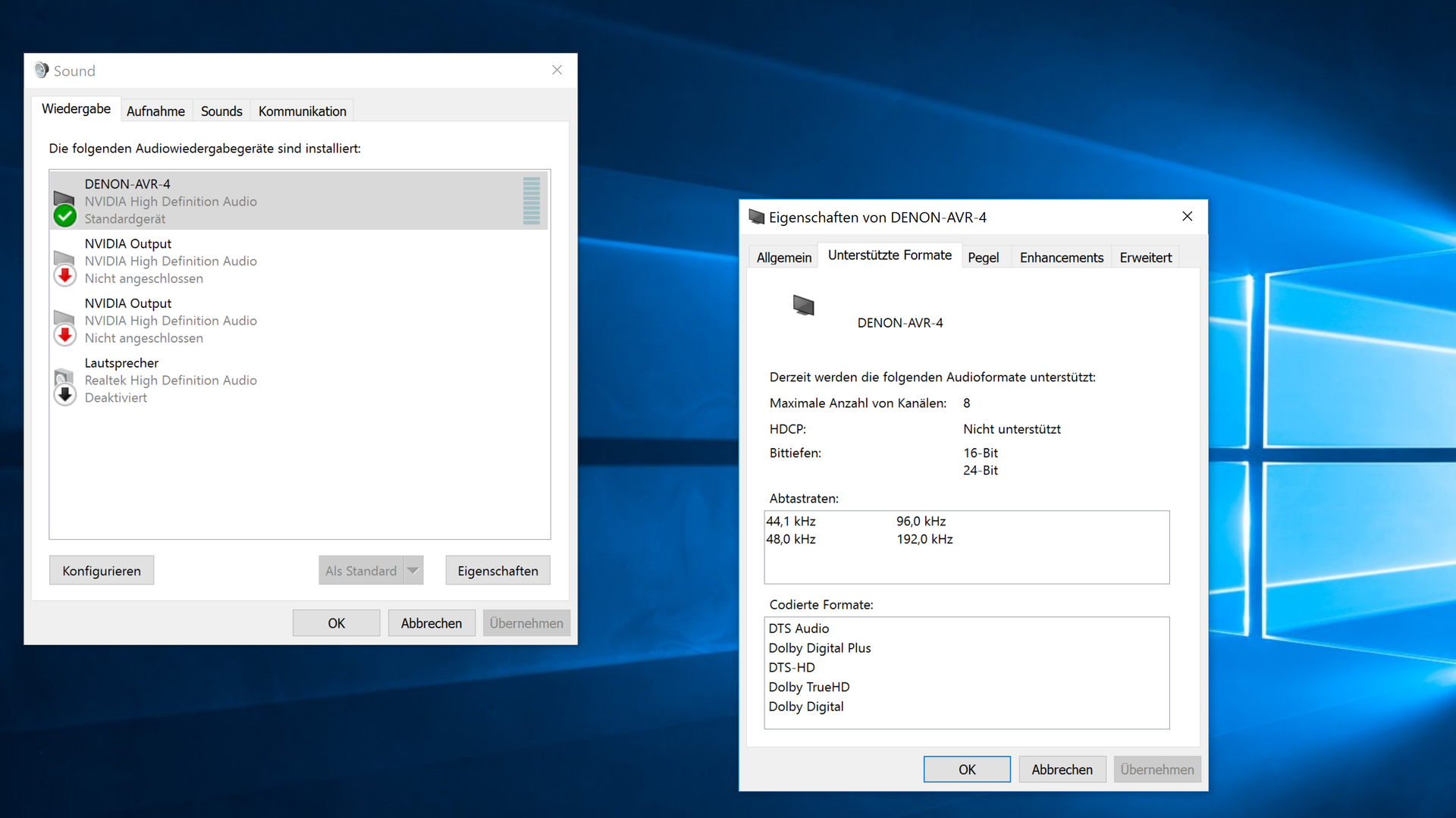The image size is (1456, 818).
Task: Click OK in the Sound window
Action: click(x=337, y=623)
